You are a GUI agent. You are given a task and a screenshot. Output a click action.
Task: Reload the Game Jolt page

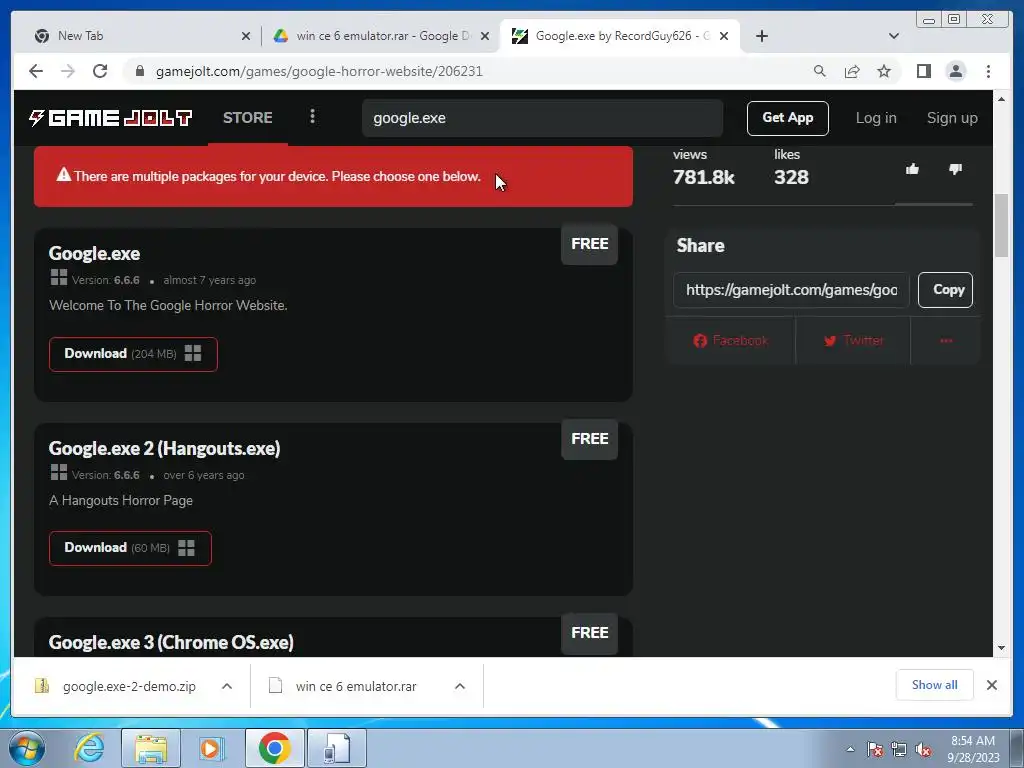click(x=100, y=71)
